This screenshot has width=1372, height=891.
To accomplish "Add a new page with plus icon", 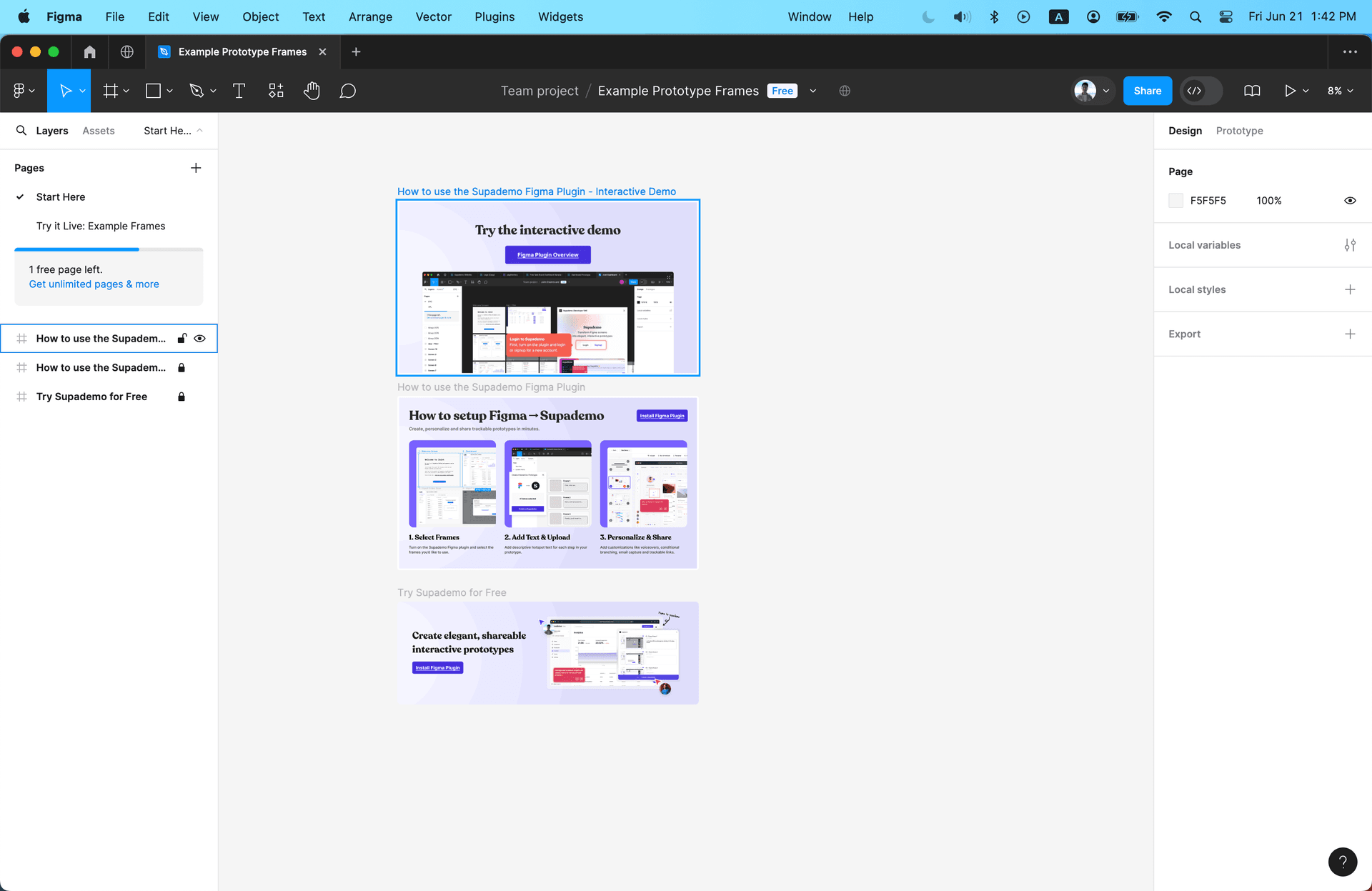I will (x=196, y=168).
